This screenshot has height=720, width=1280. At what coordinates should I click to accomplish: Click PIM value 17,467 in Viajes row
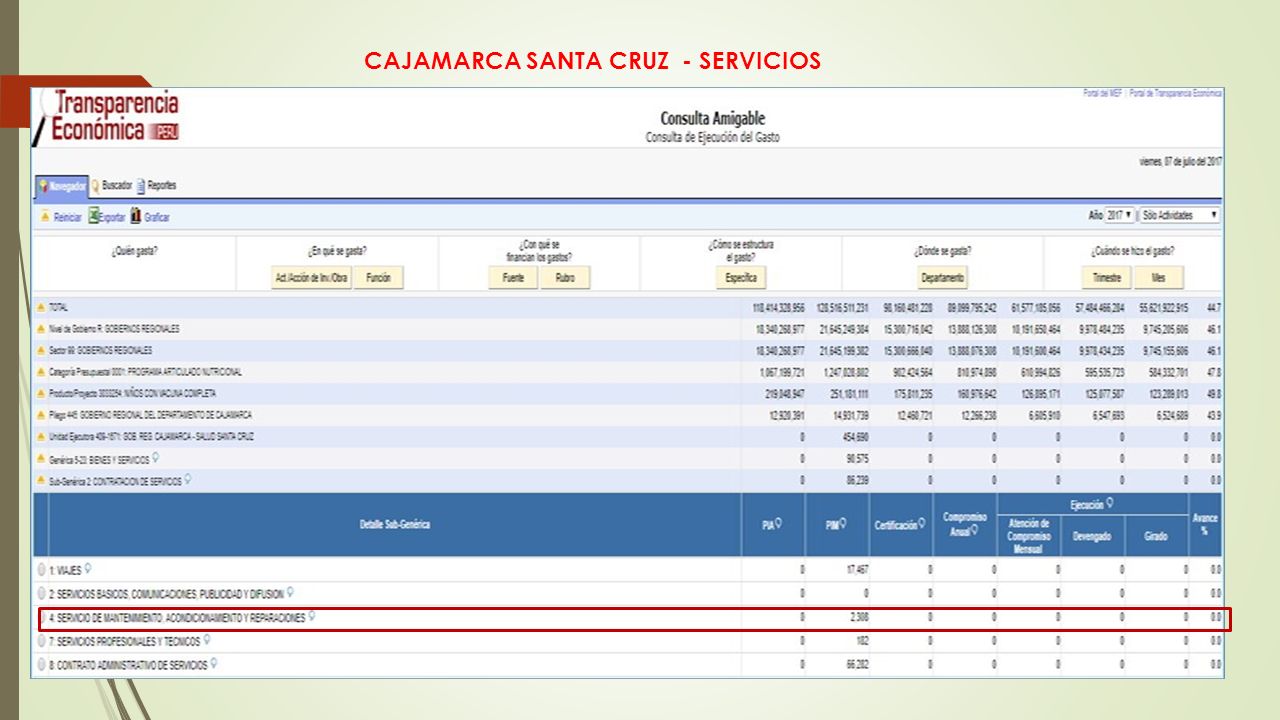(x=856, y=569)
